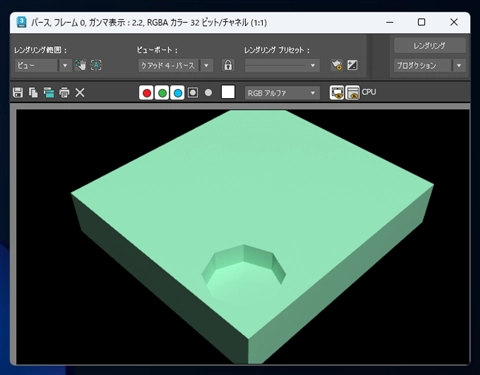The height and width of the screenshot is (375, 480).
Task: Toggle the UI overlay display icon
Action: [x=337, y=93]
